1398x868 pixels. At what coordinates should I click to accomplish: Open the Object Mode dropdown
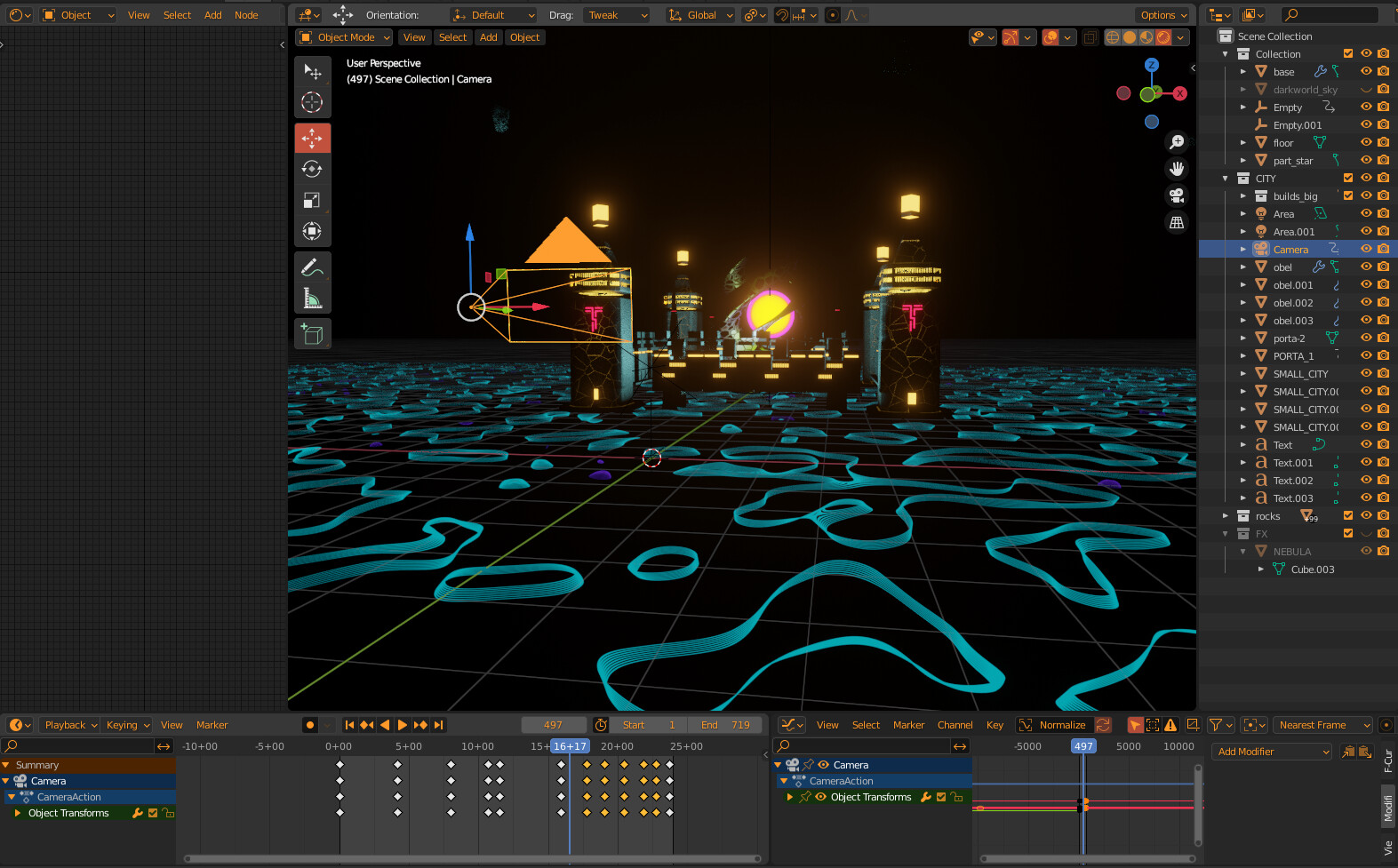(345, 37)
